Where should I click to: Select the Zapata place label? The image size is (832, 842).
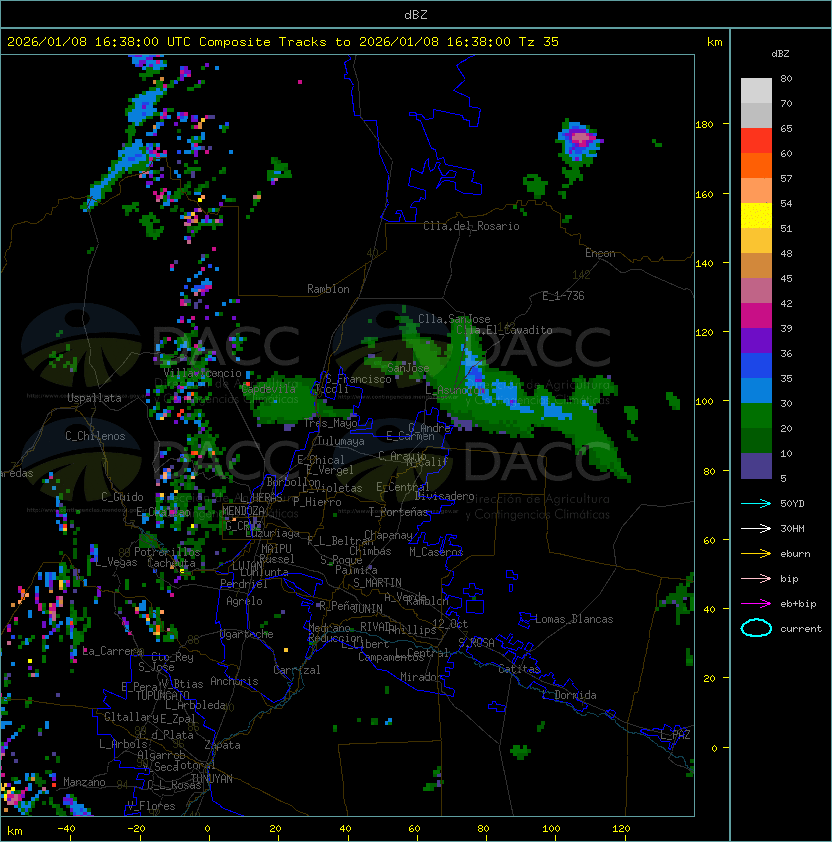(x=222, y=745)
